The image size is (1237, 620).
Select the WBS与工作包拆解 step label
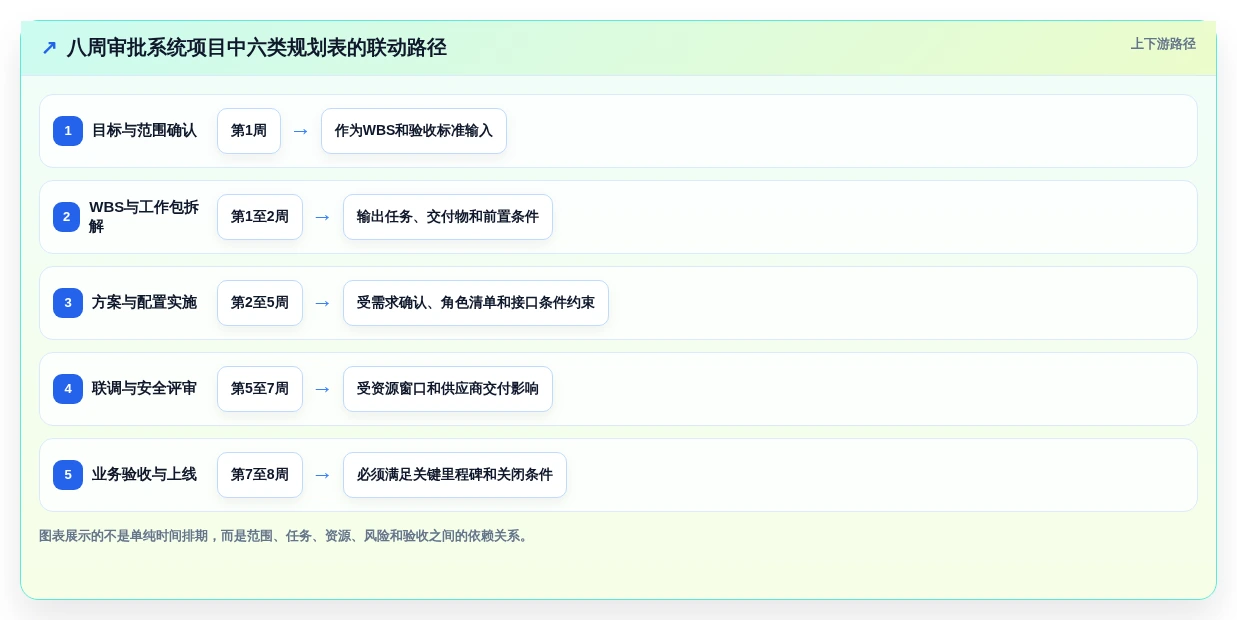point(144,217)
